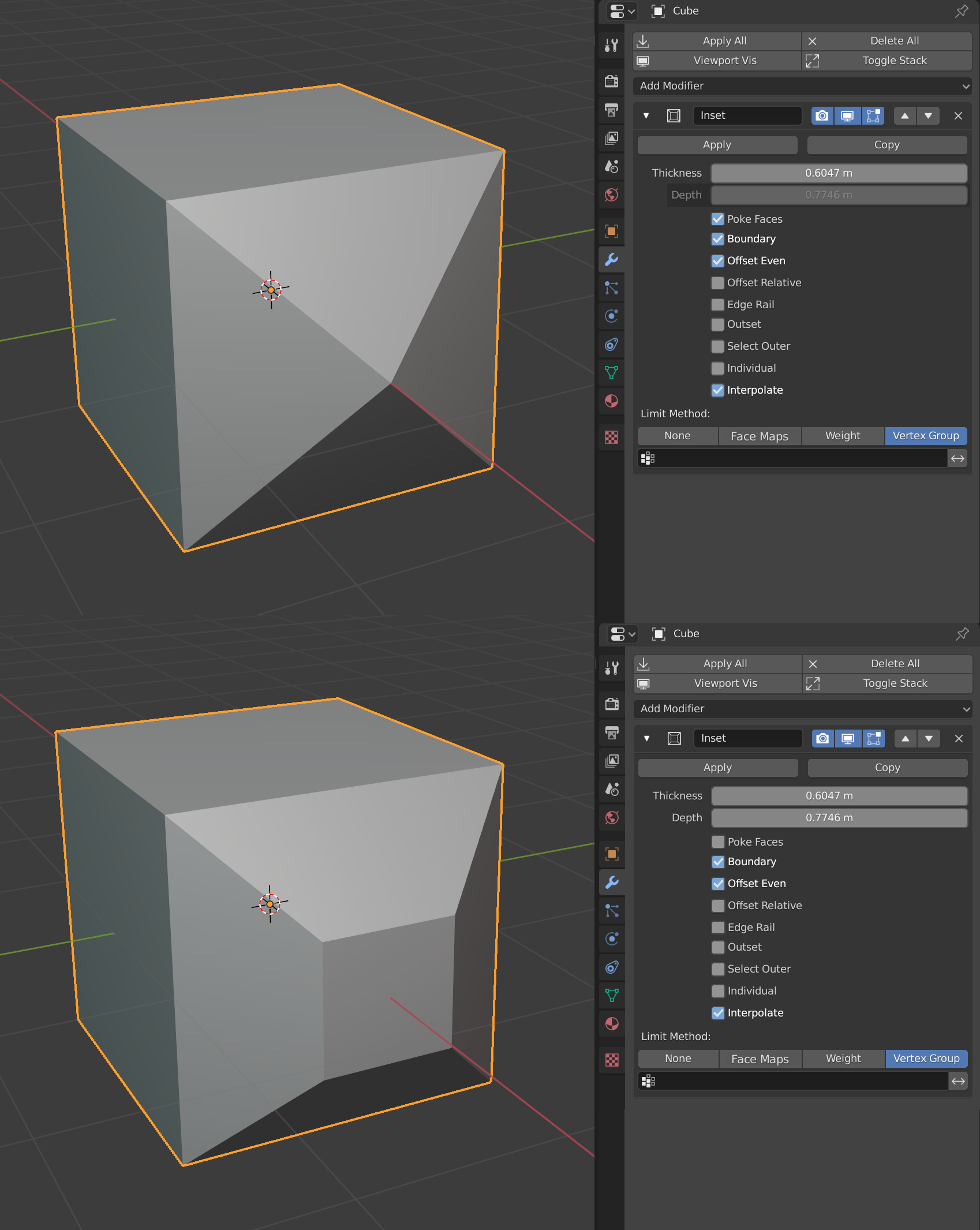Open Add Modifier dropdown in bottom panel
This screenshot has width=980, height=1230.
tap(803, 709)
